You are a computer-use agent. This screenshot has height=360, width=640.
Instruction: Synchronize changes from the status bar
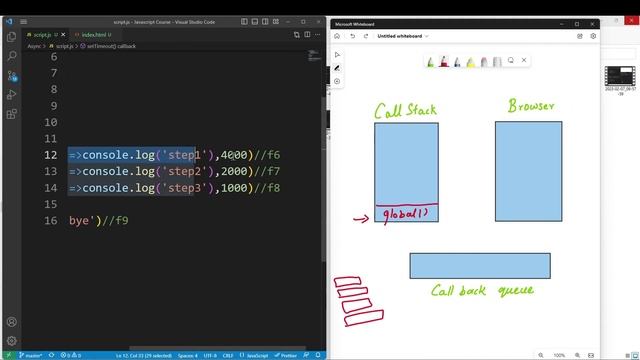click(x=51, y=356)
